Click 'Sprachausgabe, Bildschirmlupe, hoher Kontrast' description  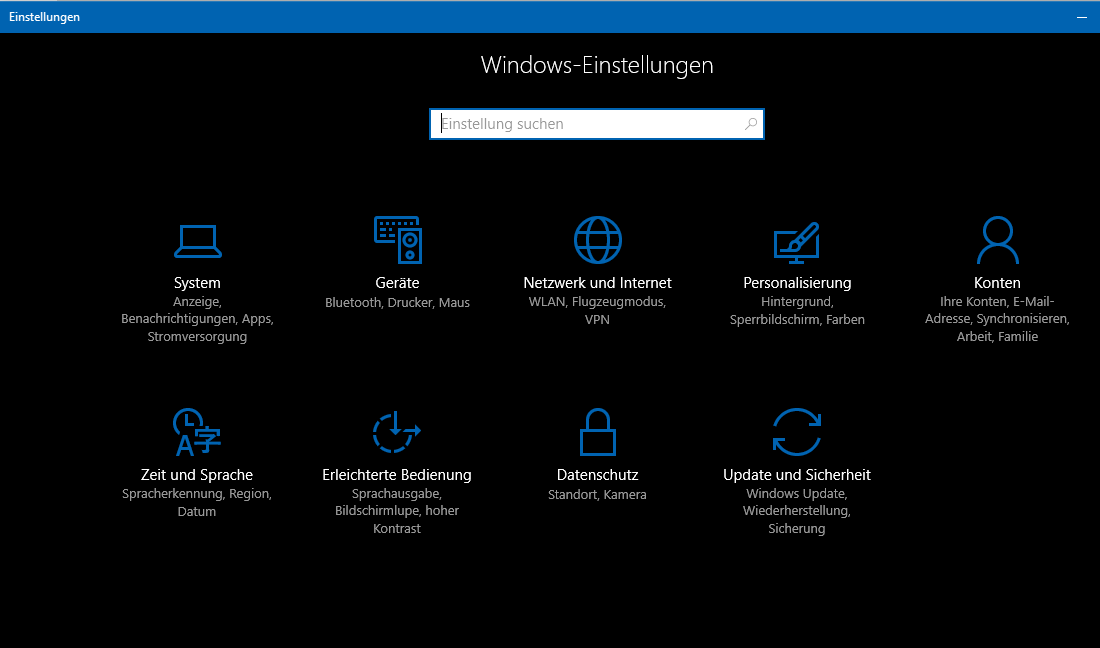397,511
